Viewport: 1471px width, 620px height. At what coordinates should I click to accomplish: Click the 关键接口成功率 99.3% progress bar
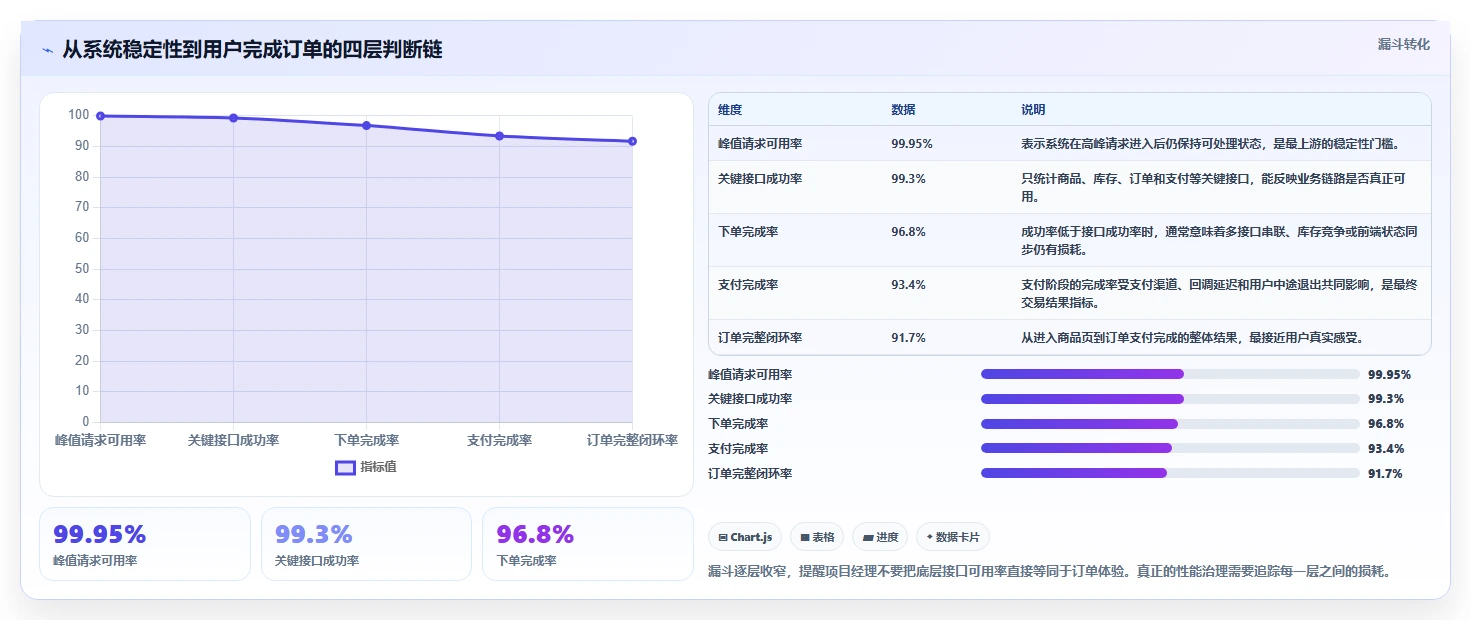[1170, 399]
